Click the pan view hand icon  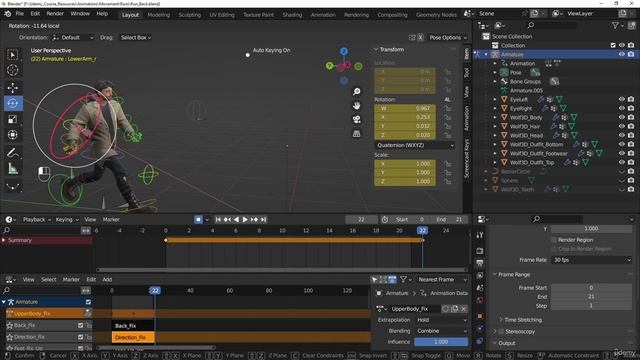356,106
